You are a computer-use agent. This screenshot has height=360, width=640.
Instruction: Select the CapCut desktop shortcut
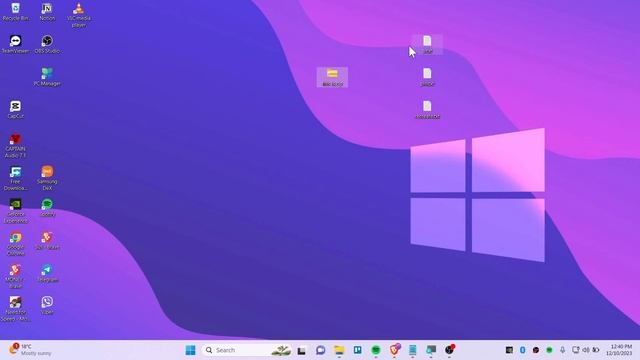pos(16,109)
